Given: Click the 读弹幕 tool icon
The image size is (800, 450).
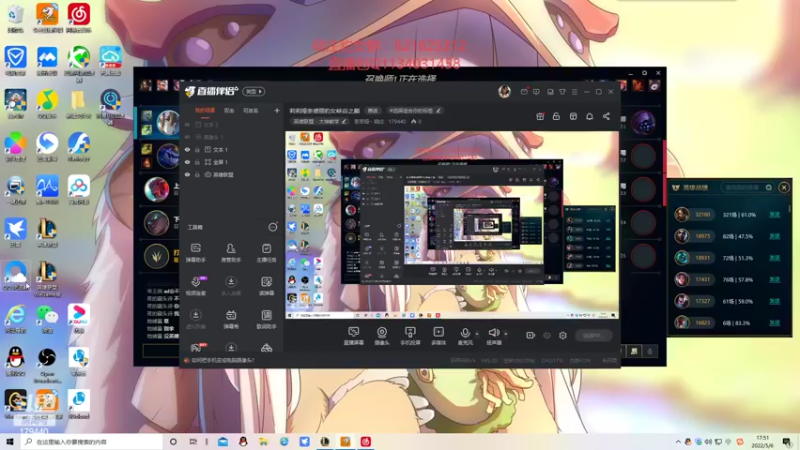Looking at the screenshot, I should [266, 286].
